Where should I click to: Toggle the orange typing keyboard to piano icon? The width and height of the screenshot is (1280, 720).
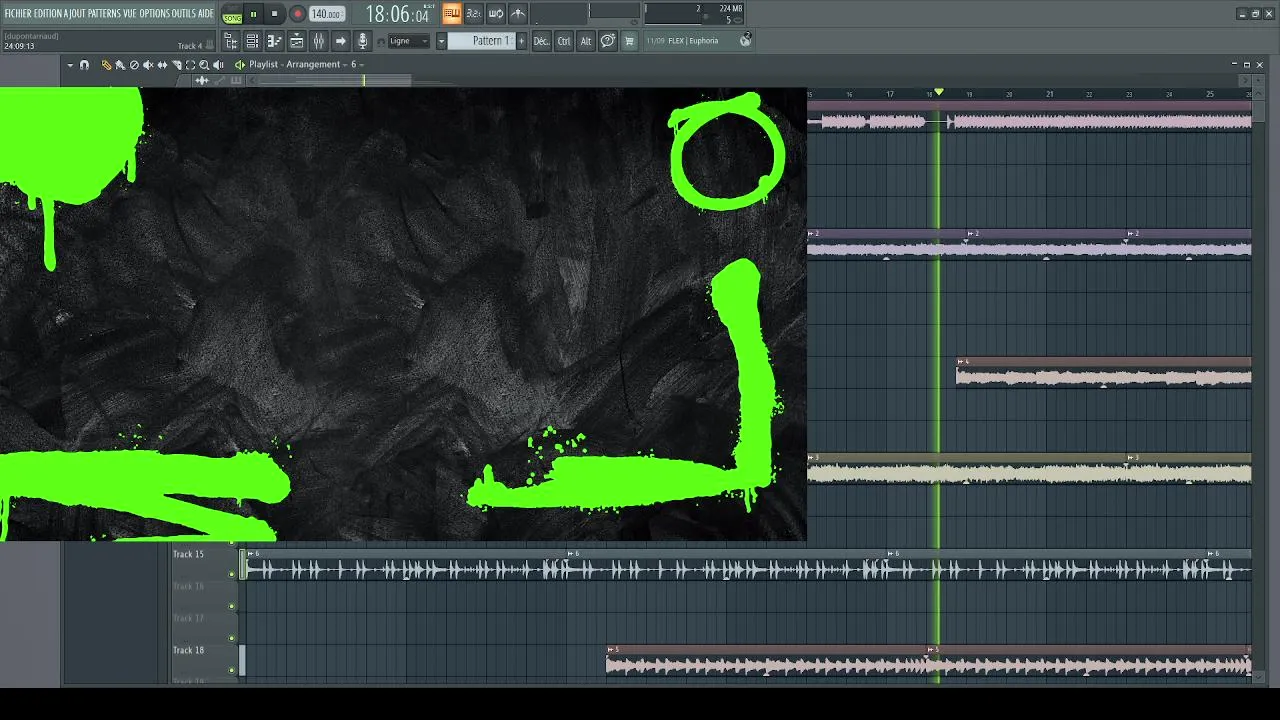451,13
